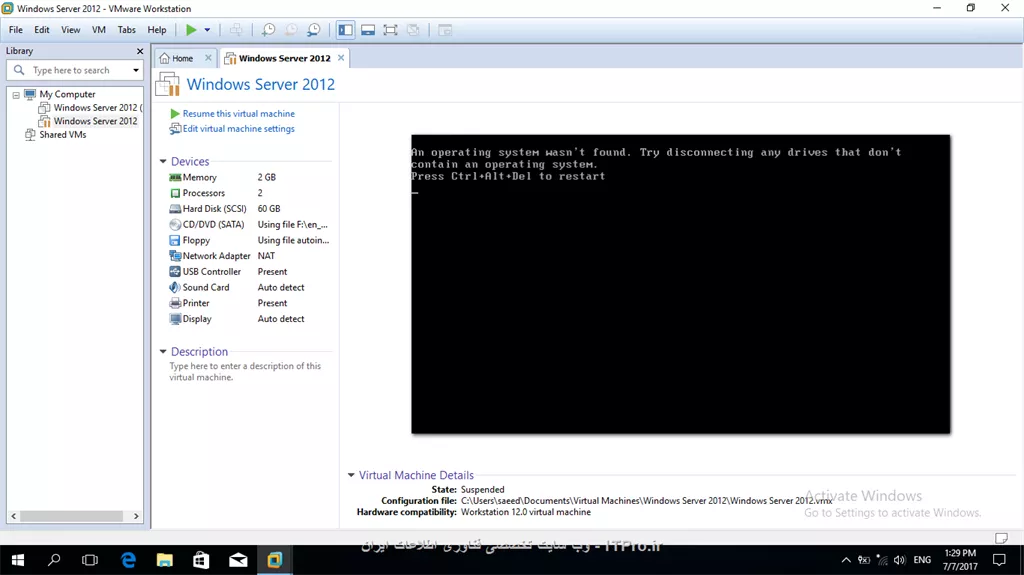
Task: Open the Edit menu
Action: pos(42,29)
